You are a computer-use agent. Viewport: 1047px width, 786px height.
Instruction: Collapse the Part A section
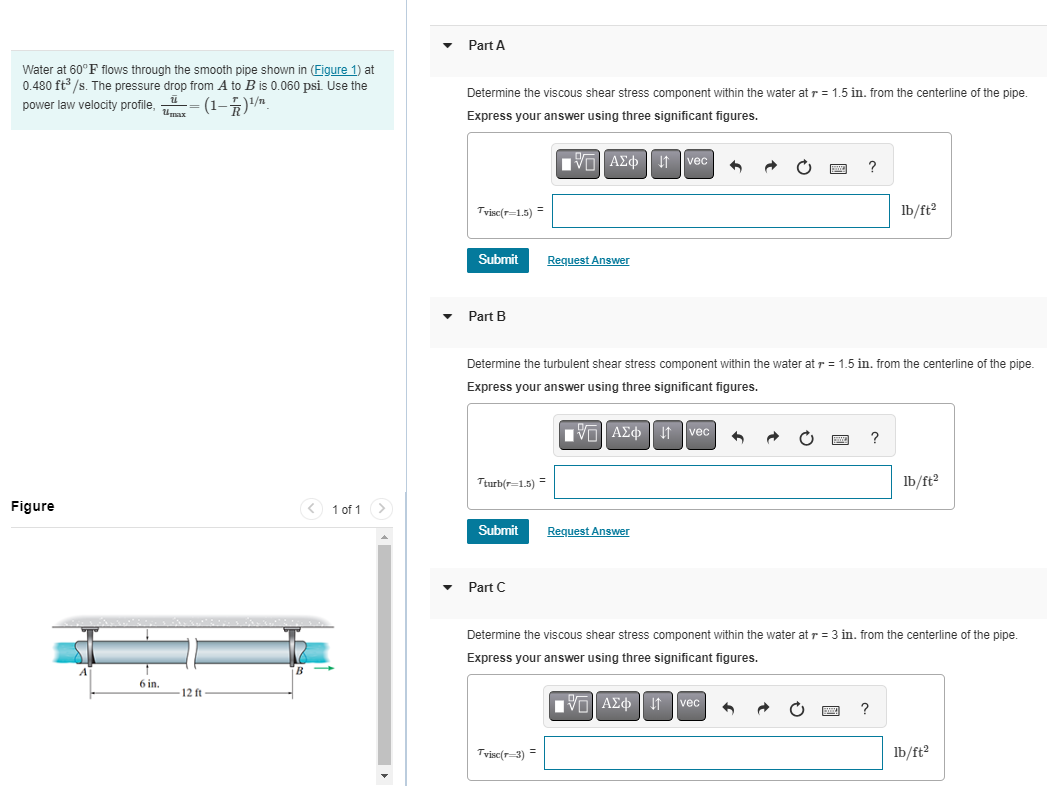(x=447, y=45)
